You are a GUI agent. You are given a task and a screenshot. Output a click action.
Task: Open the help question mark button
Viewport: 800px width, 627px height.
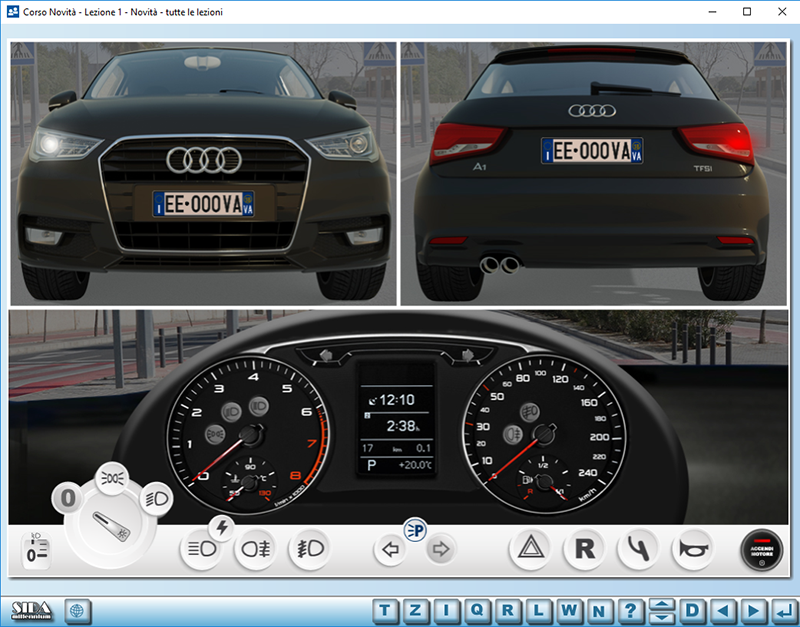click(629, 609)
